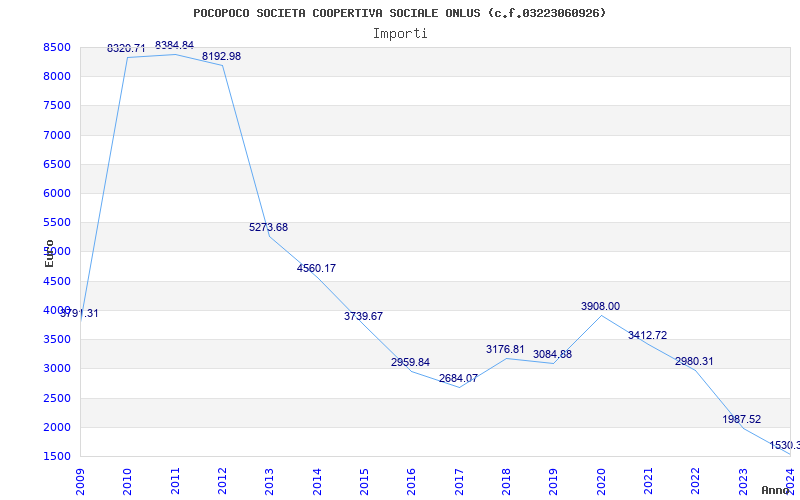Click the 2959.84 data label
Viewport: 800px width, 500px height.
point(410,362)
